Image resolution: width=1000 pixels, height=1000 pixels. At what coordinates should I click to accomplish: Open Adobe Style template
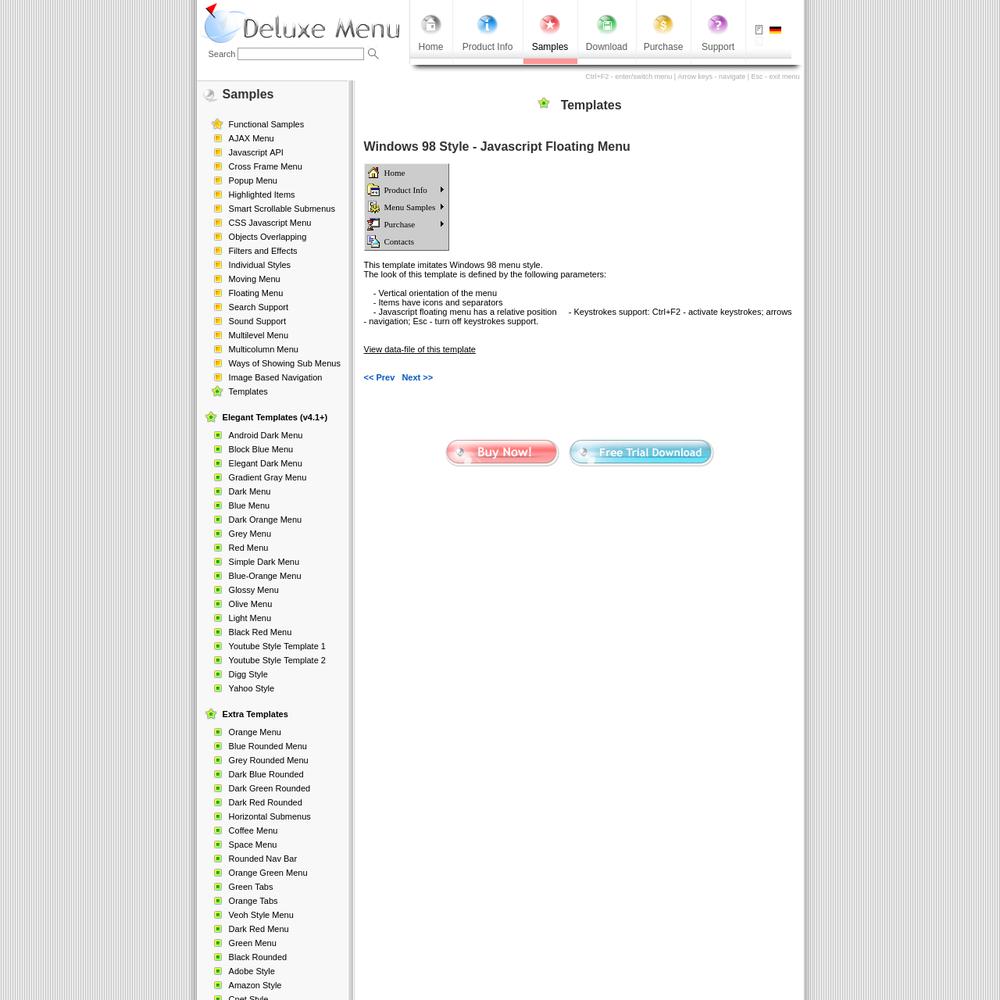coord(251,971)
